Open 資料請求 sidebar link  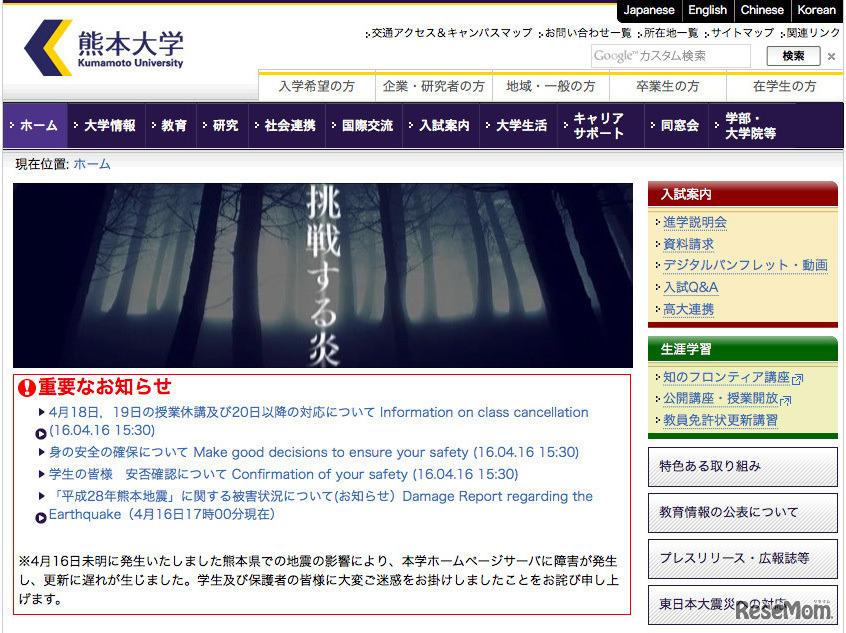[x=688, y=244]
